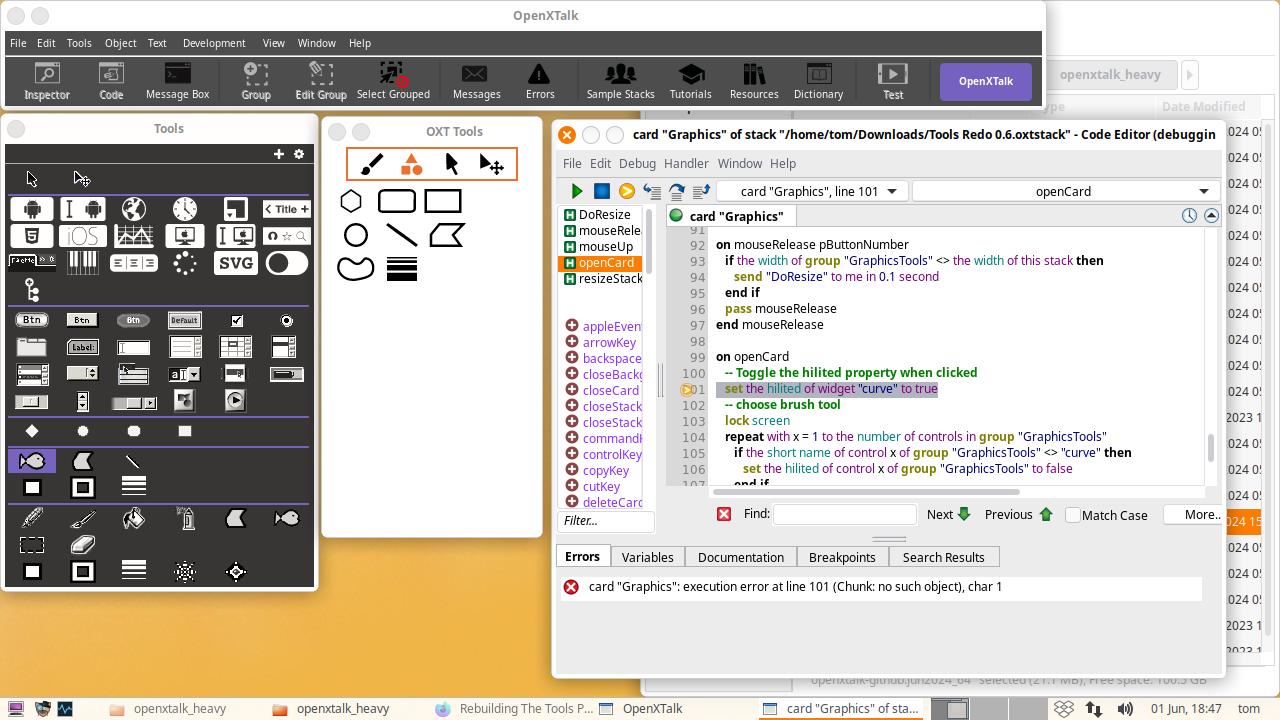Click the plus icon in Tools header

279,154
